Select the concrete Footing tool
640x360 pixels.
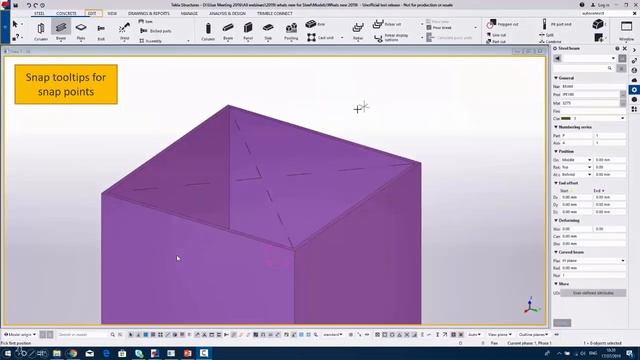pos(291,31)
